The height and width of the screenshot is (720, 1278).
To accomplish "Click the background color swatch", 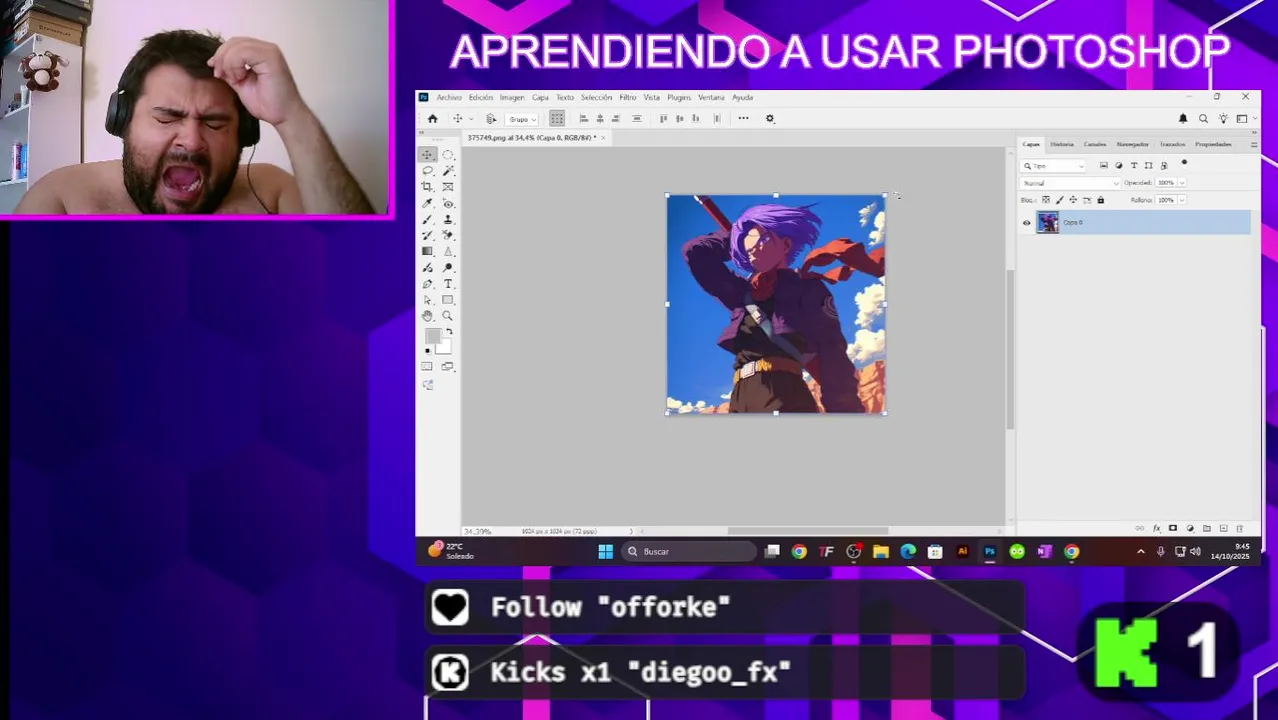I will pos(443,346).
